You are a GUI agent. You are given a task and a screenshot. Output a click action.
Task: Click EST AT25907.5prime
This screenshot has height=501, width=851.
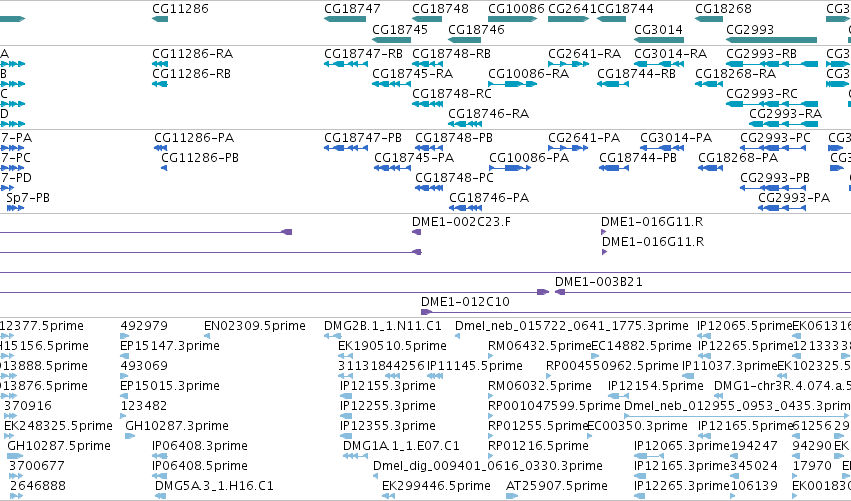click(557, 486)
